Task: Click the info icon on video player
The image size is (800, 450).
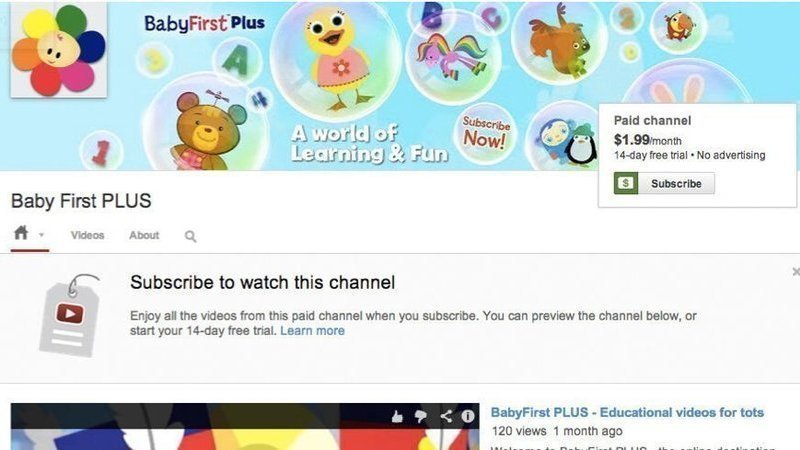Action: point(468,416)
